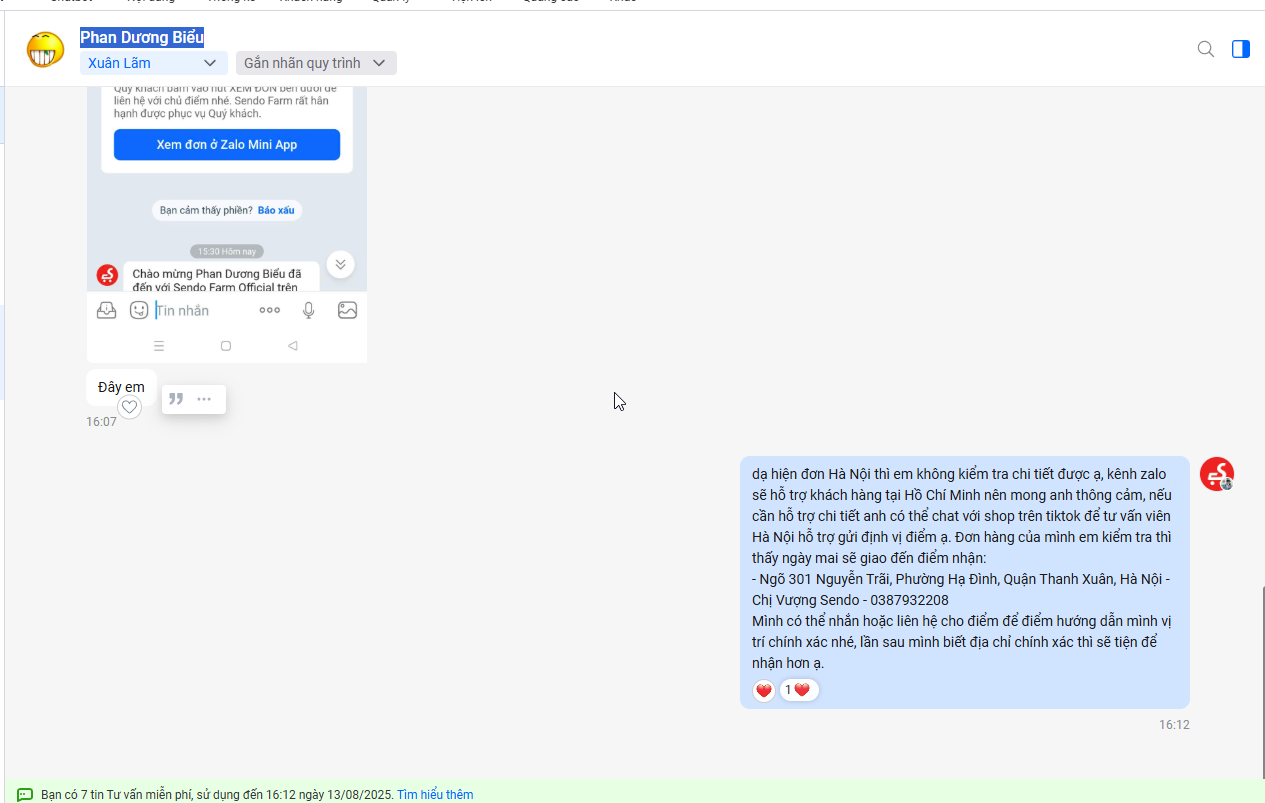
Task: Click the small Sendo logo in shared screenshot
Action: pyautogui.click(x=107, y=275)
